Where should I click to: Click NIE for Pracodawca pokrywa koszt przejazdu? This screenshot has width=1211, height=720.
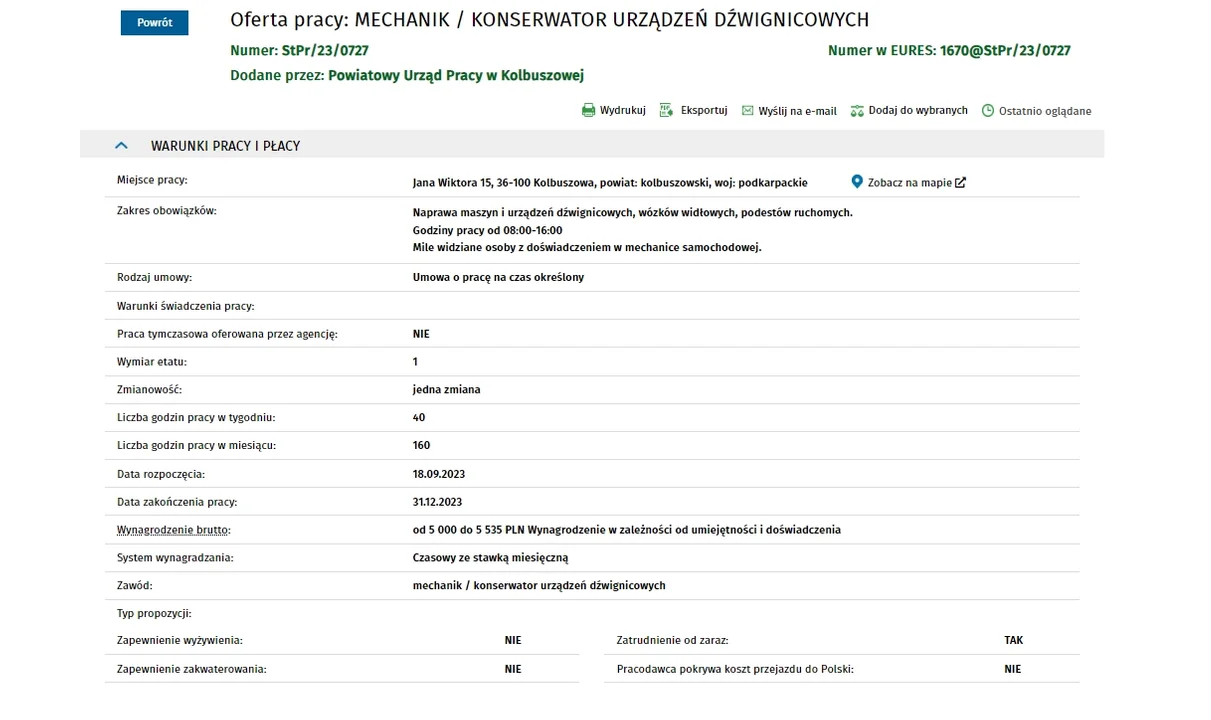[x=1013, y=669]
